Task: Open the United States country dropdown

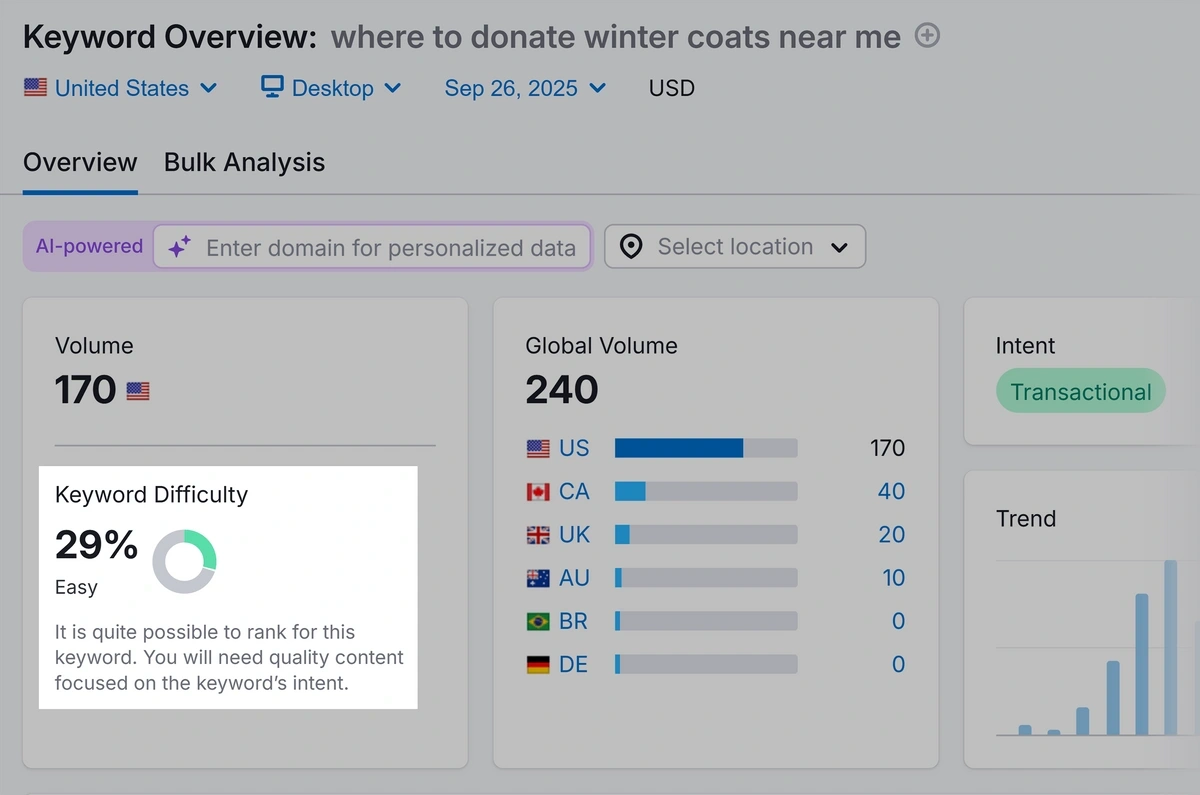Action: click(120, 88)
